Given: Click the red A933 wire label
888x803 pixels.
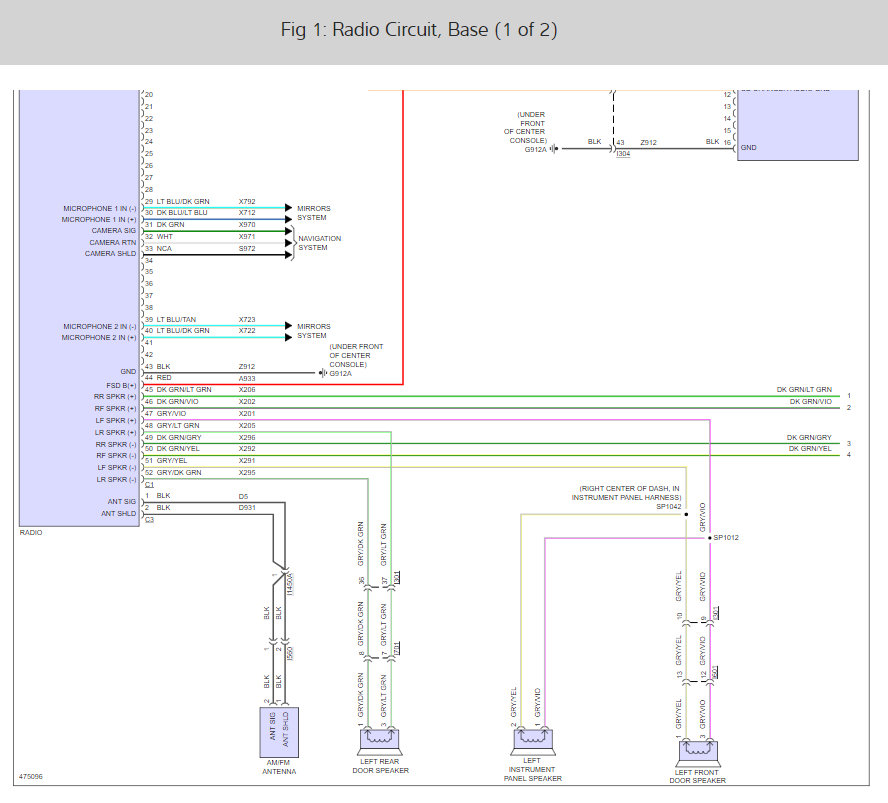Looking at the screenshot, I should (x=246, y=379).
